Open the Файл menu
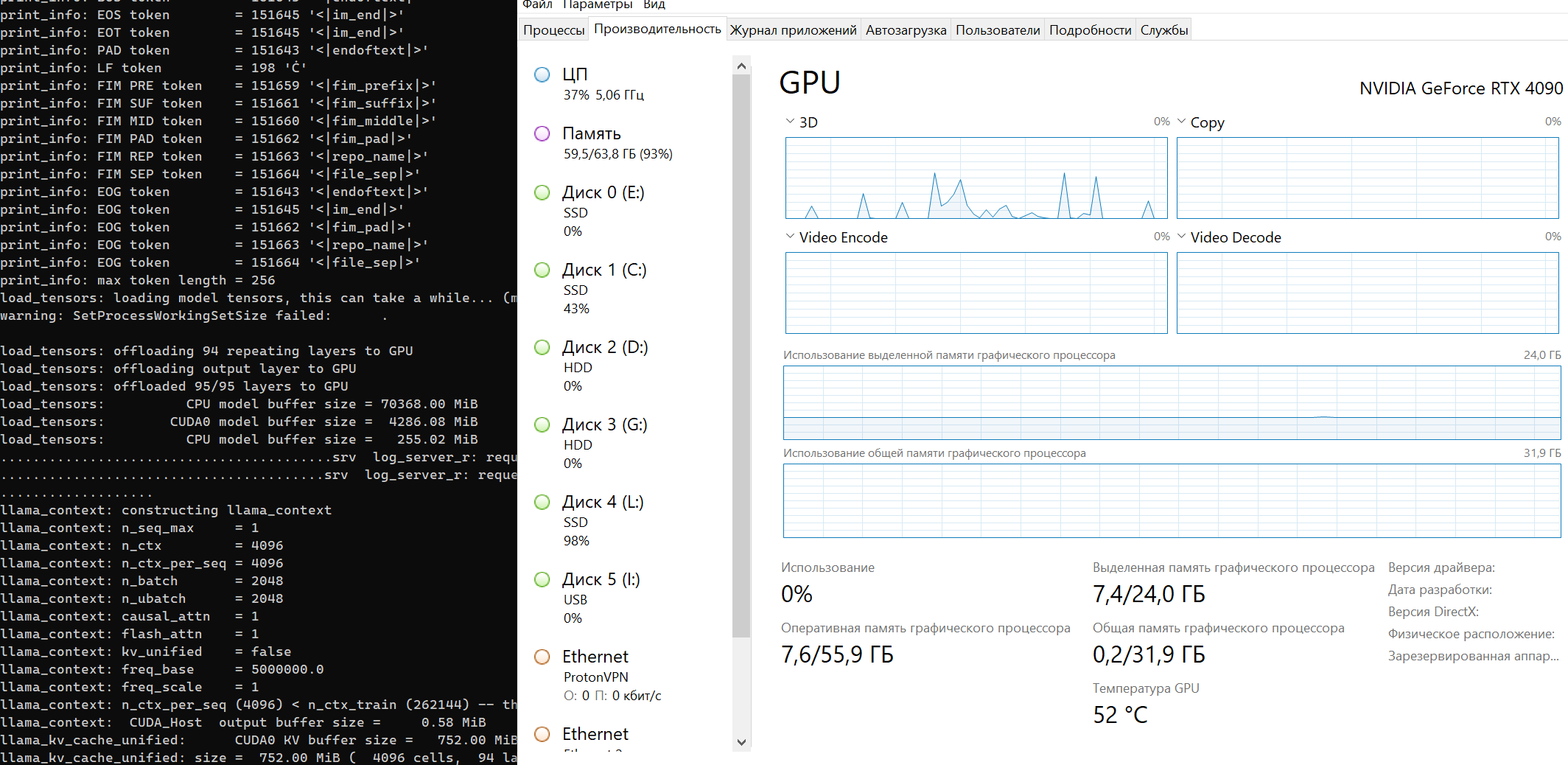Image resolution: width=1568 pixels, height=765 pixels. 537,4
